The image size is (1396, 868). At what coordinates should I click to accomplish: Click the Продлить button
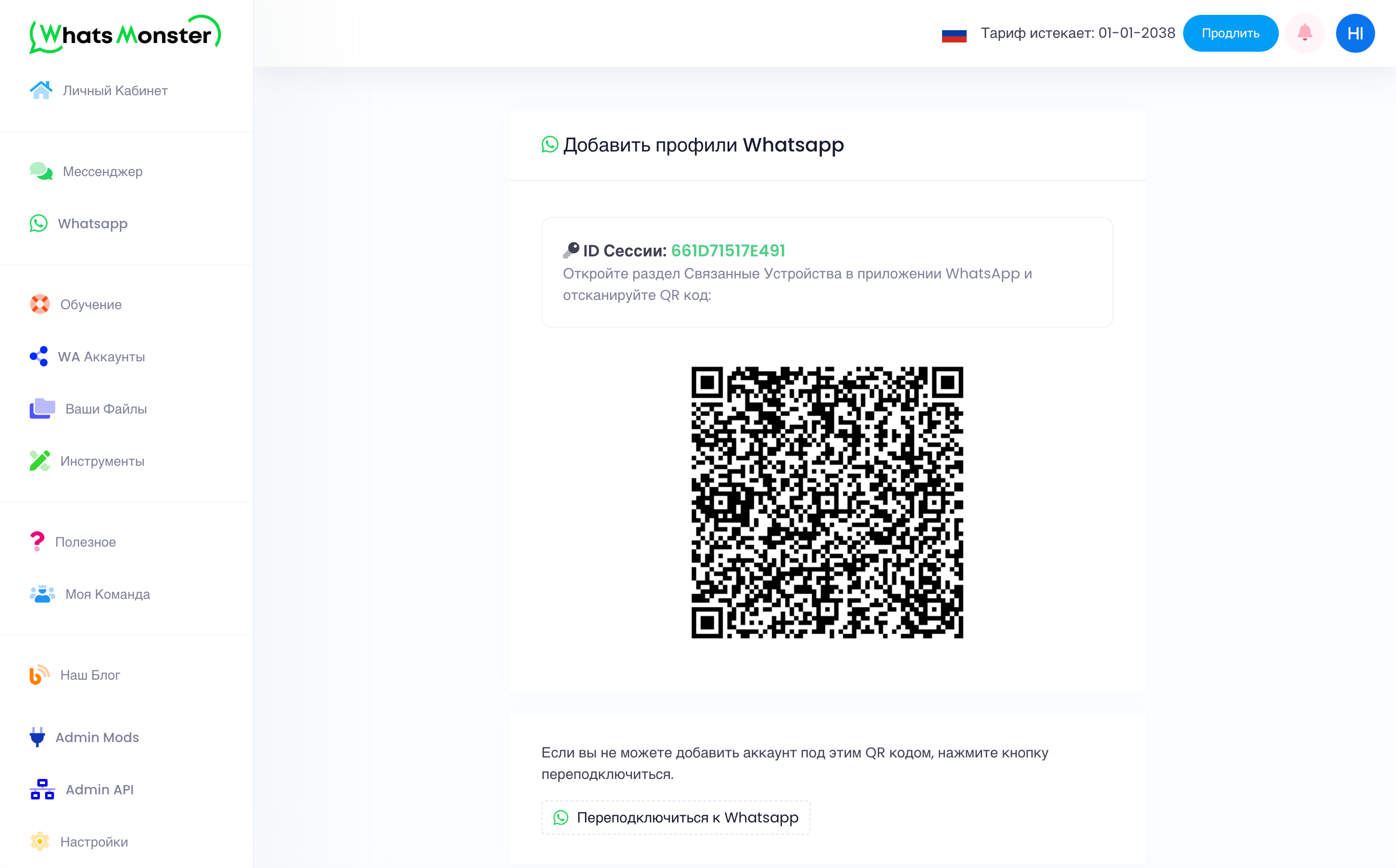pos(1230,33)
